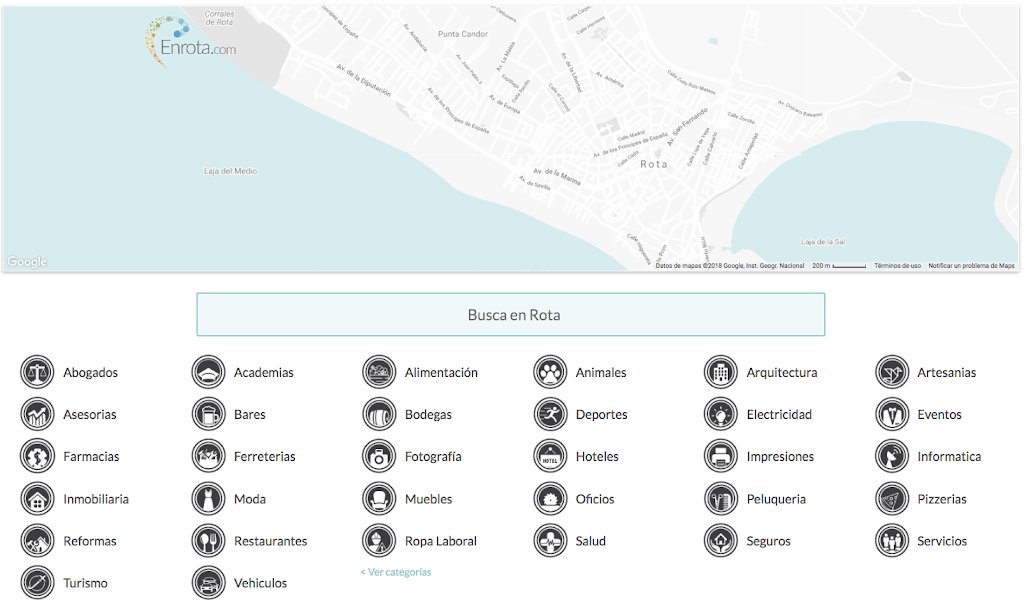Image resolution: width=1024 pixels, height=610 pixels.
Task: Open Términos de uso map link
Action: coord(897,266)
